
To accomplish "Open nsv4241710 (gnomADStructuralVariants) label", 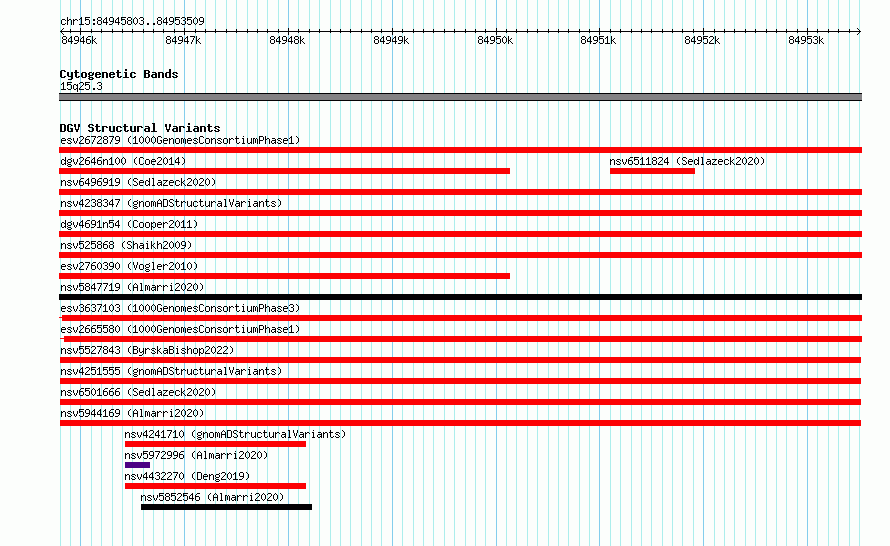I will tap(235, 434).
